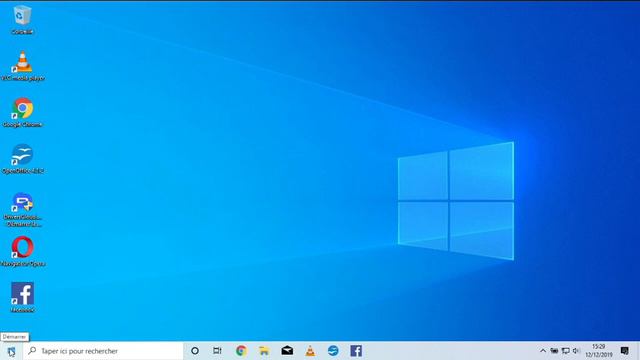Open the Windows Start menu
This screenshot has width=640, height=360.
[11, 351]
